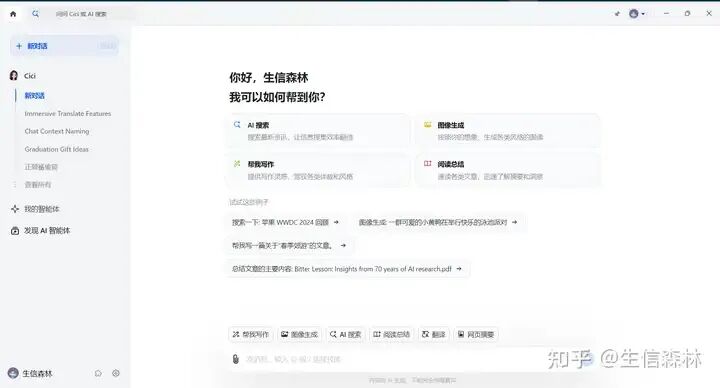Image resolution: width=720 pixels, height=388 pixels.
Task: Click the AI 搜索 chip above the input
Action: [346, 334]
